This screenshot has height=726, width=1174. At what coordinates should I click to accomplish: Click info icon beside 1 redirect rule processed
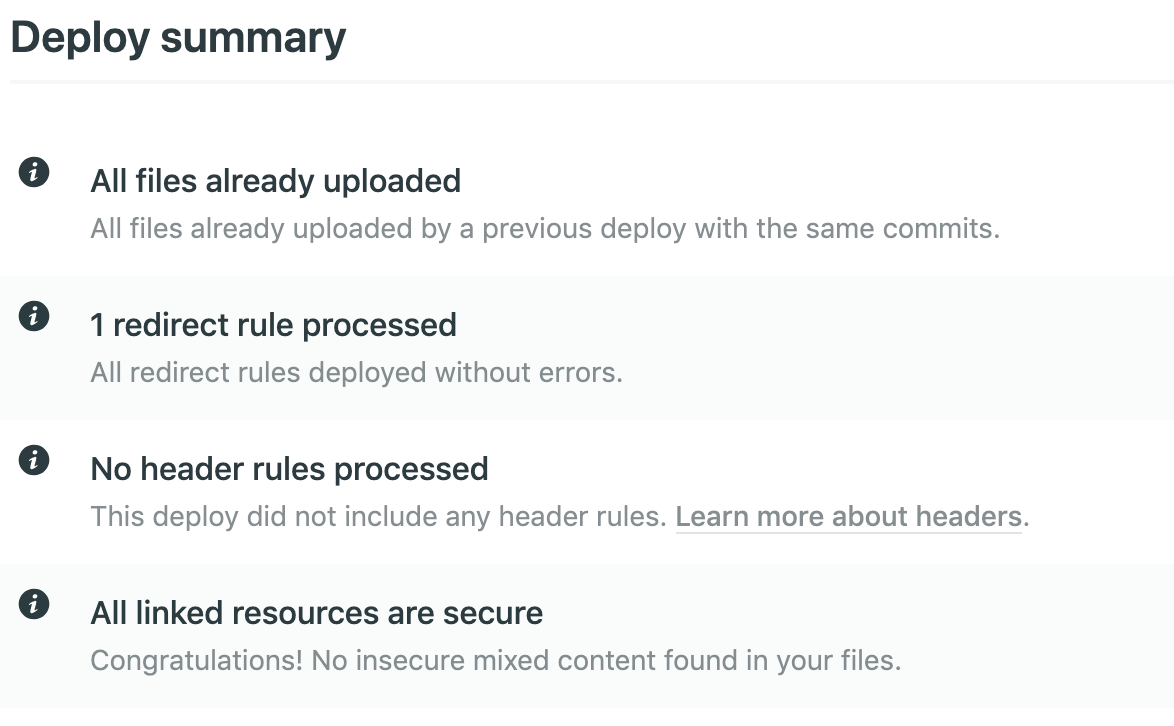click(x=34, y=317)
